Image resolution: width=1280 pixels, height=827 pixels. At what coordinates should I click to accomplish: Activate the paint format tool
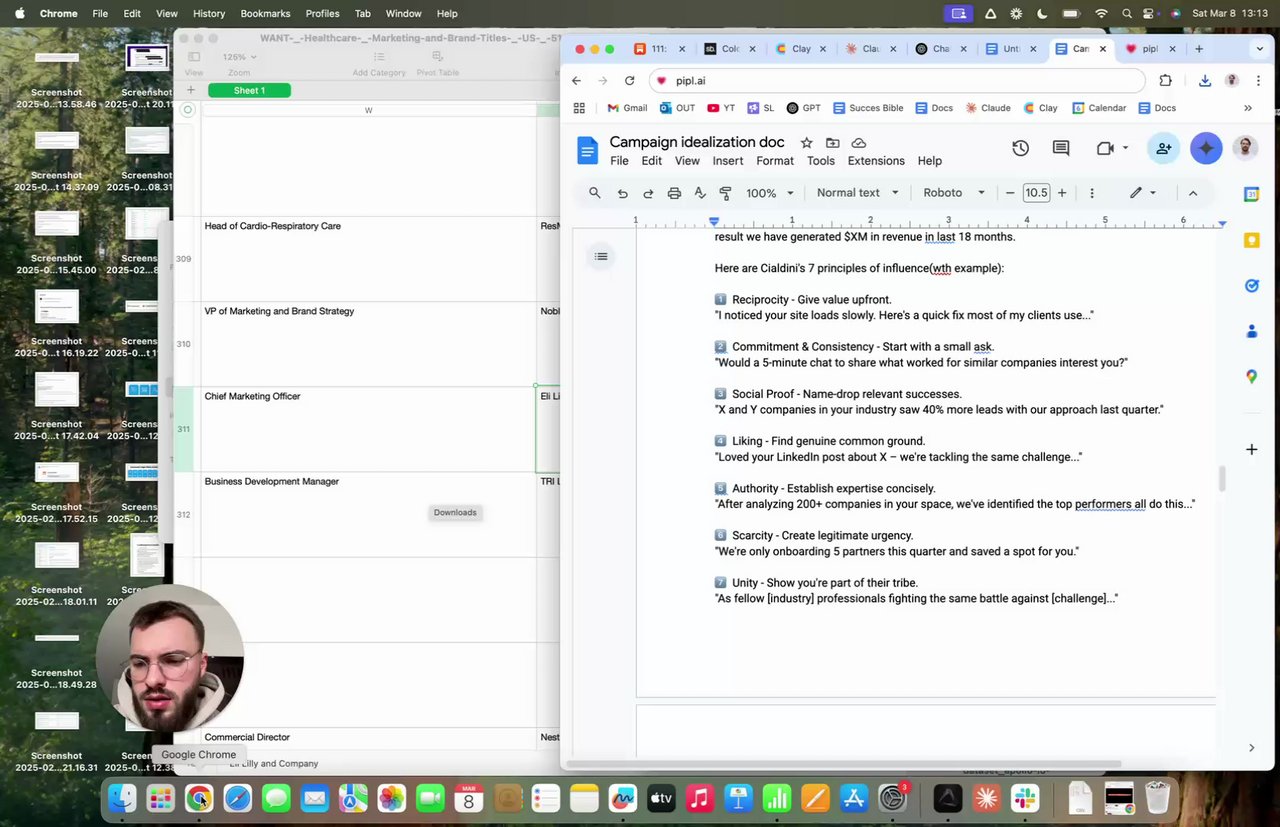coord(726,193)
